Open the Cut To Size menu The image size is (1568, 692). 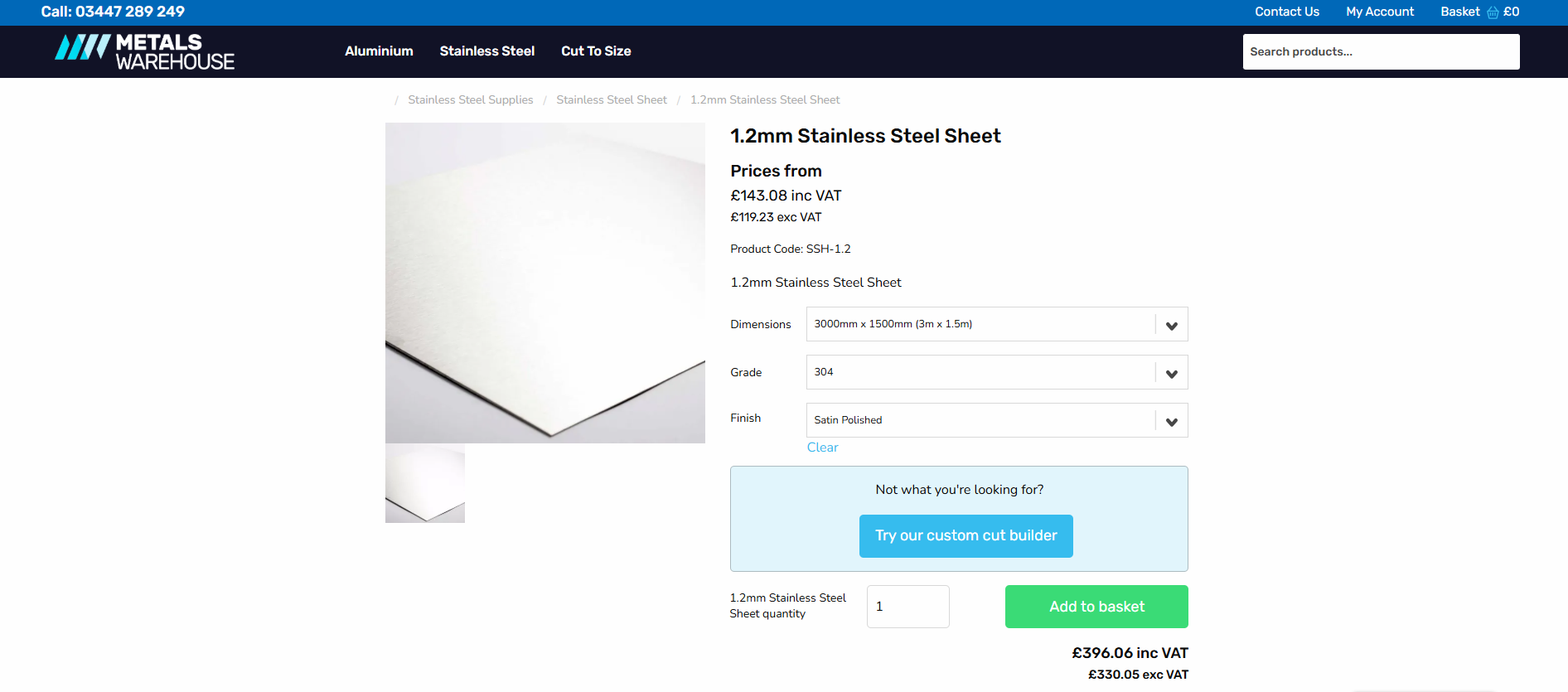click(x=596, y=51)
